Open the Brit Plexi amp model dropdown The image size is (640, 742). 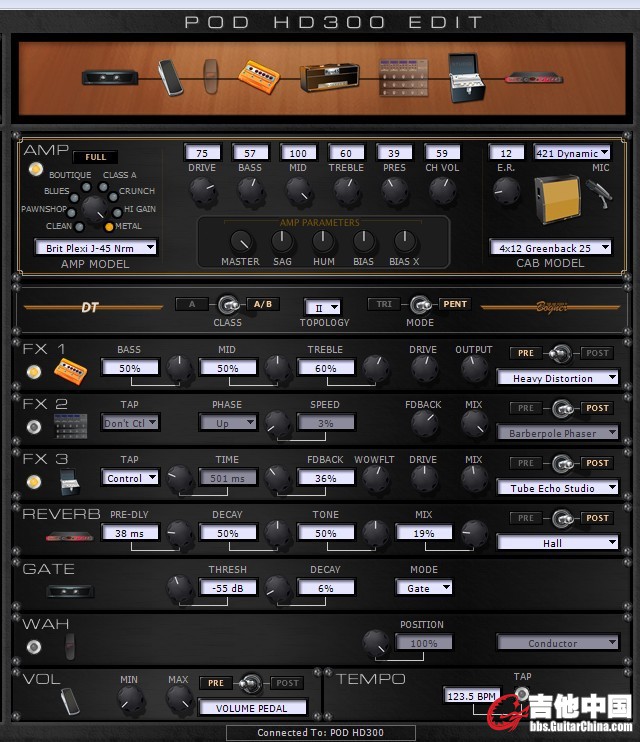click(95, 247)
